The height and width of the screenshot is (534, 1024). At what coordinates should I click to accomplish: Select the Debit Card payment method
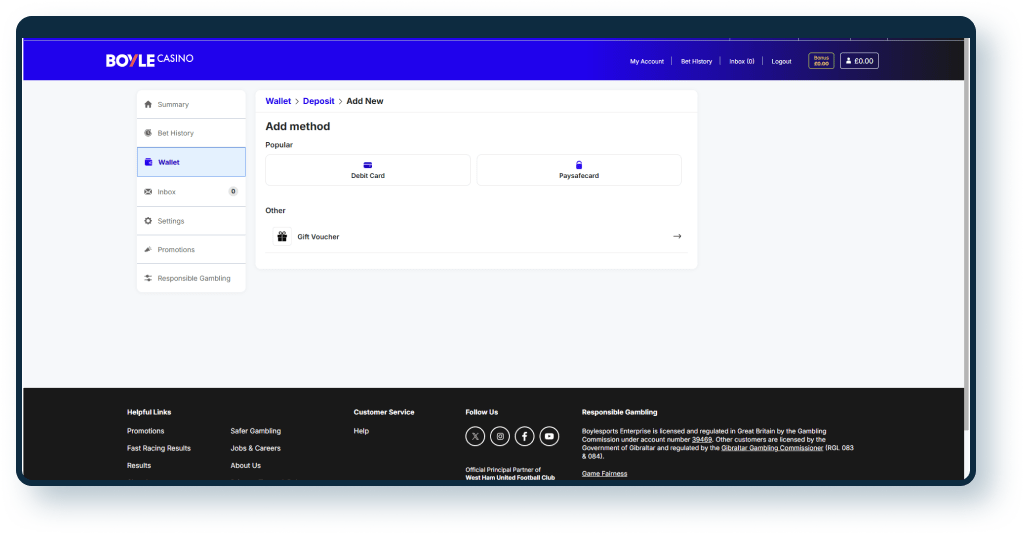pyautogui.click(x=367, y=170)
